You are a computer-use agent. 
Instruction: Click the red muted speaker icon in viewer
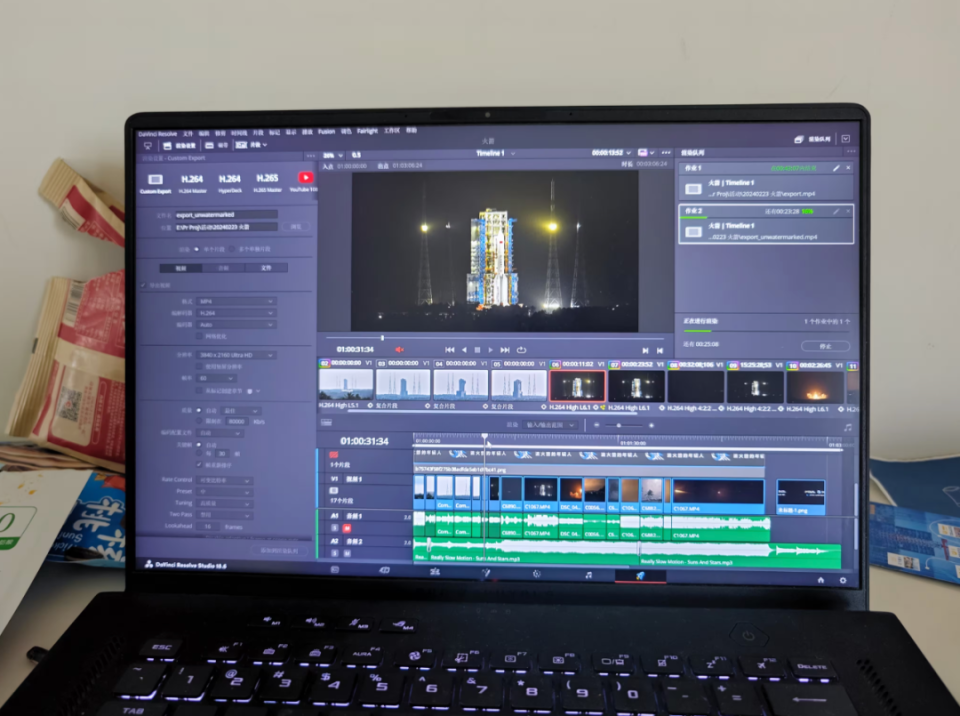click(399, 349)
